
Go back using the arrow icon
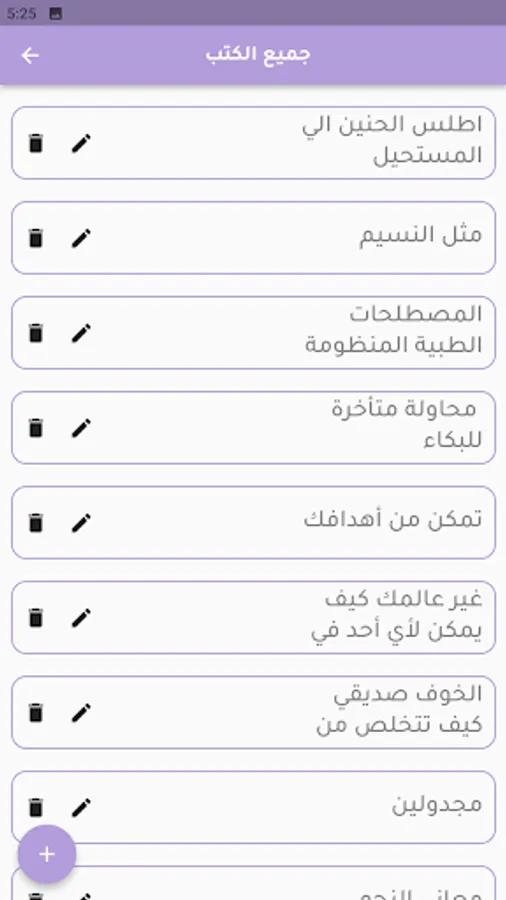(x=30, y=56)
